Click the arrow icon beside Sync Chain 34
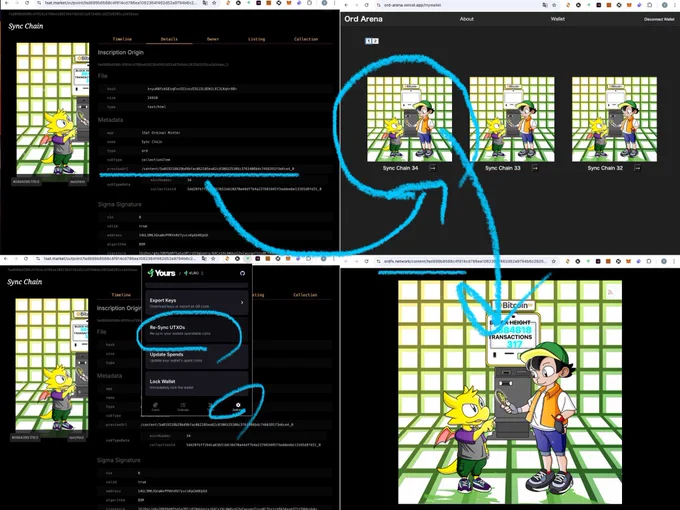 [x=432, y=168]
